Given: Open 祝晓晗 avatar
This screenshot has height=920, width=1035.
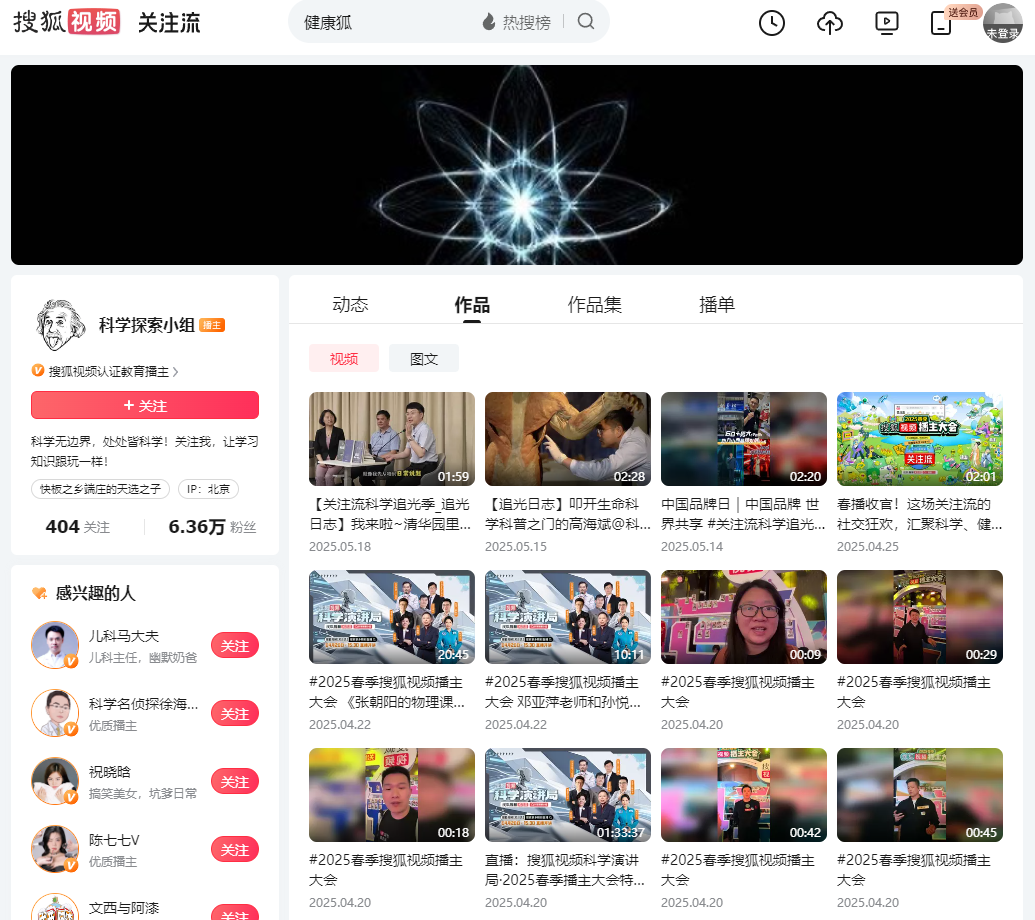Looking at the screenshot, I should [x=55, y=781].
